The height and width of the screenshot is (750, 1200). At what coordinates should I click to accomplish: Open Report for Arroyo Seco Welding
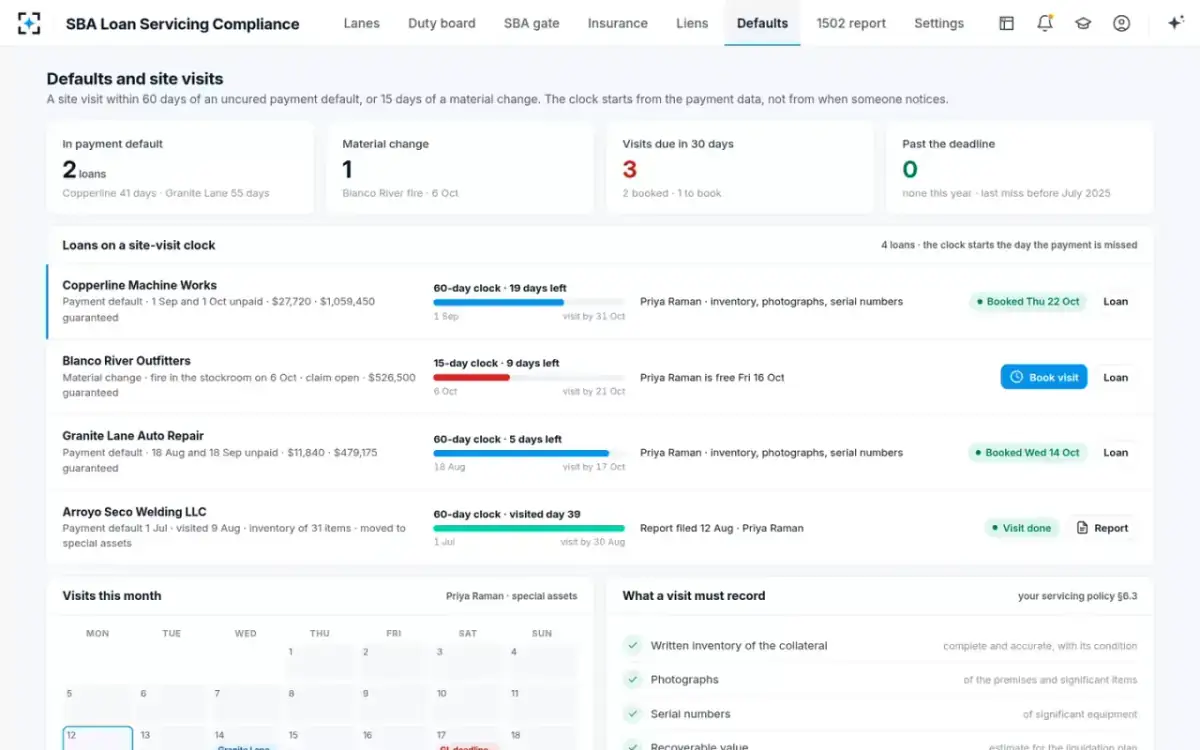click(1102, 528)
